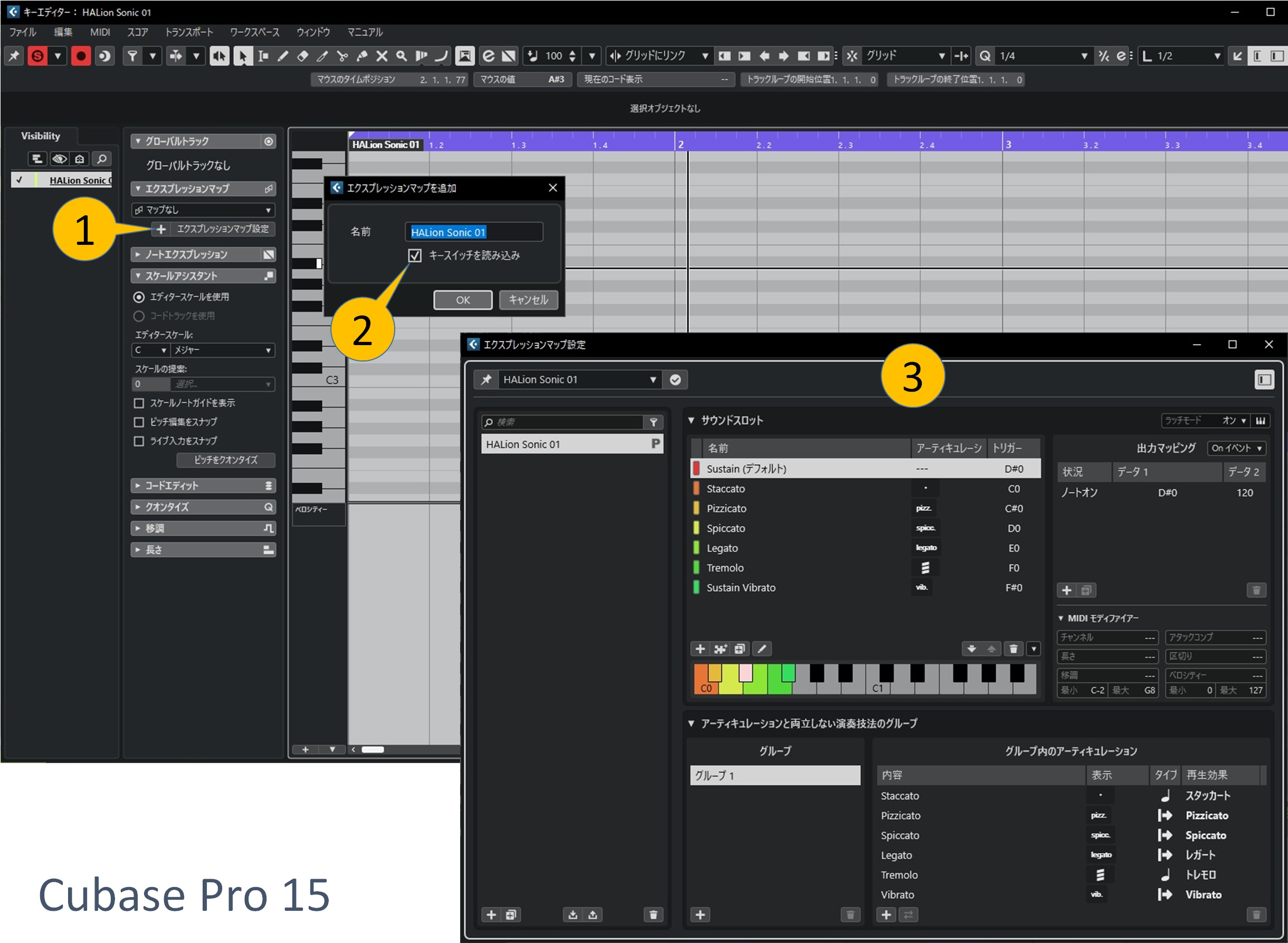
Task: Click the red Sustain slot color swatch
Action: pos(696,469)
